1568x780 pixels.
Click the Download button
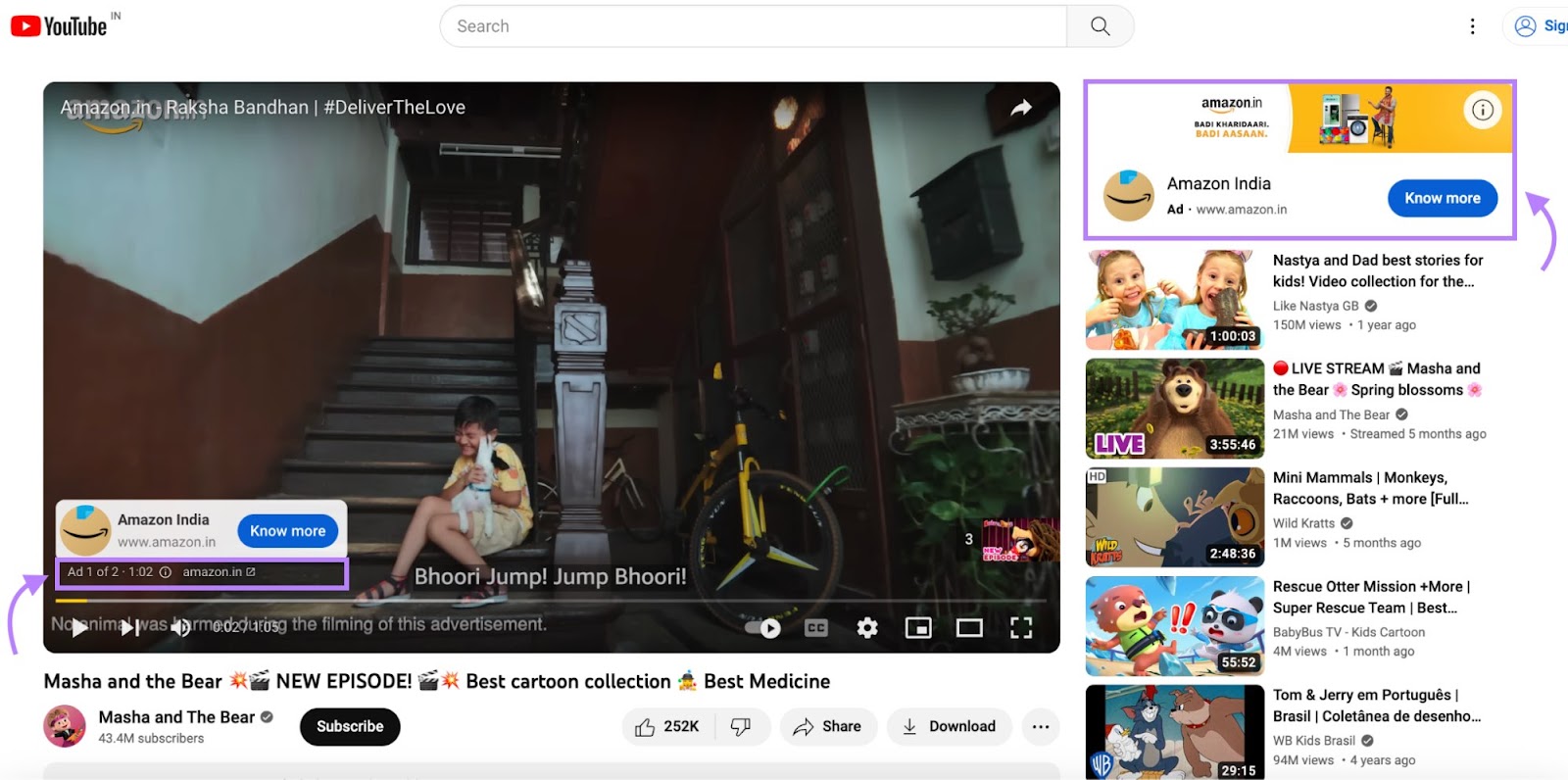[x=949, y=727]
